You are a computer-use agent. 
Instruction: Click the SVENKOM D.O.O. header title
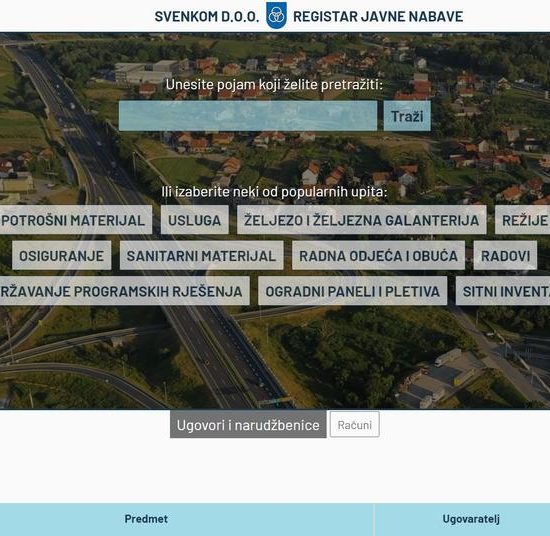tap(207, 16)
